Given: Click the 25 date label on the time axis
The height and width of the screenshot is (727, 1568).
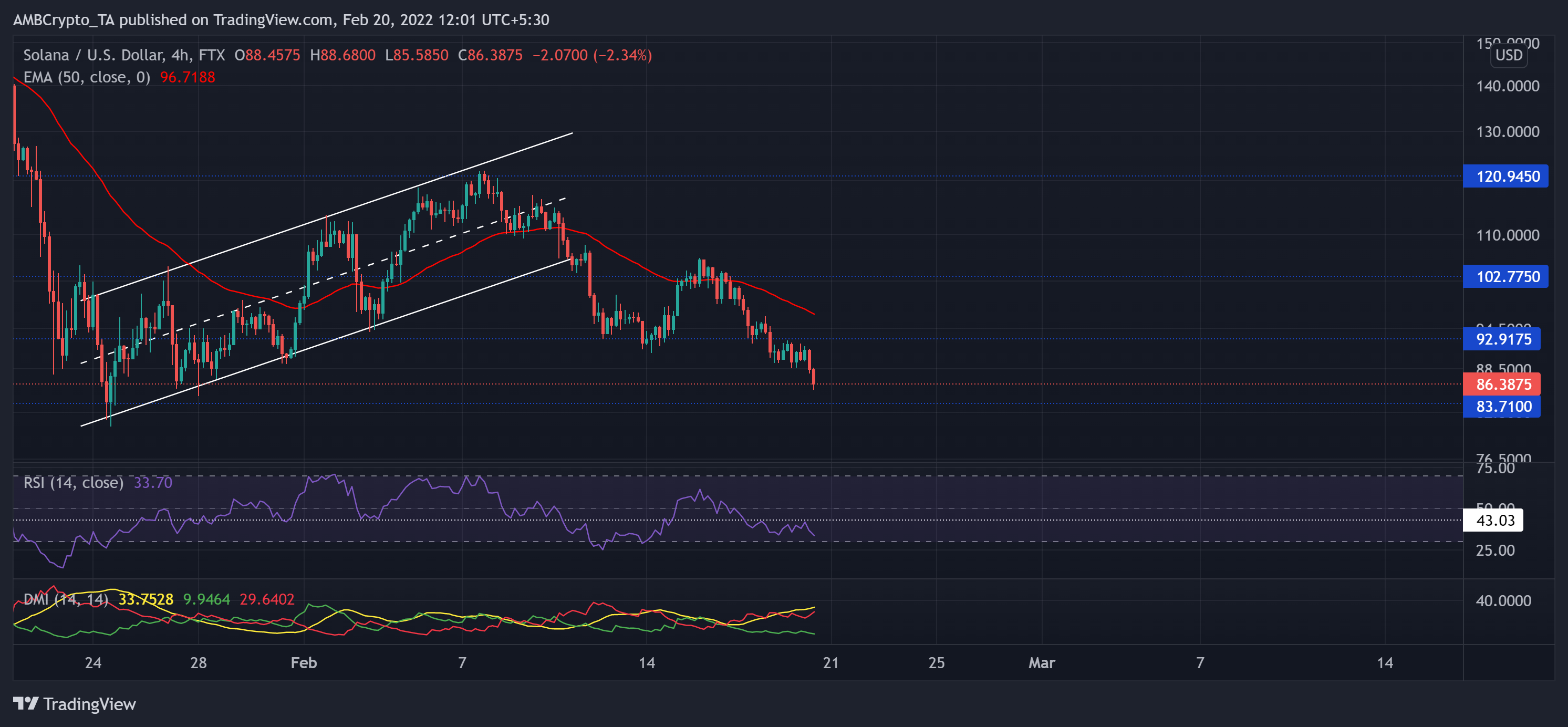Looking at the screenshot, I should (x=936, y=662).
